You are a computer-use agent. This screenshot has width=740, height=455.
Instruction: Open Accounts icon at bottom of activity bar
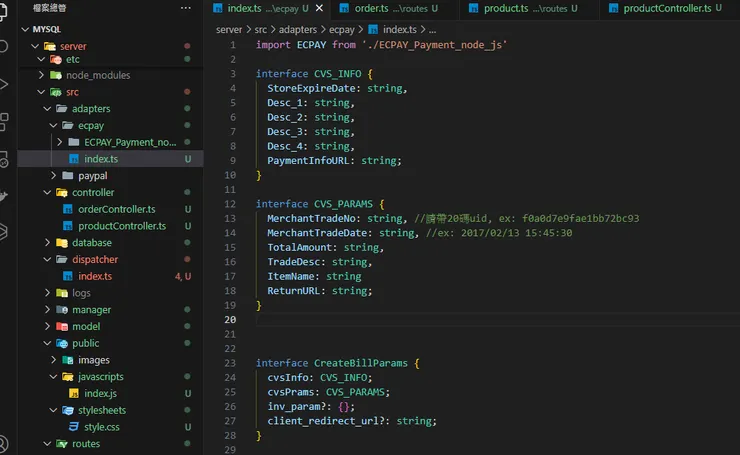pos(5,443)
